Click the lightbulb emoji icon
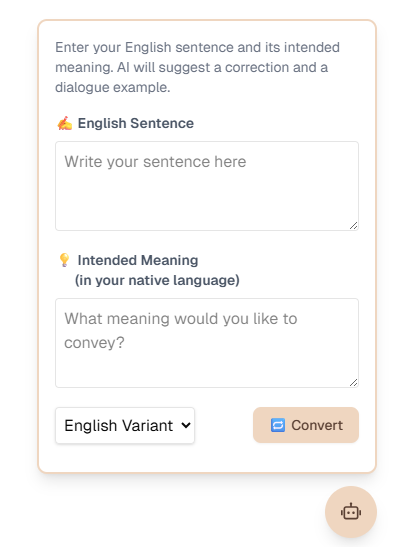 (x=65, y=260)
